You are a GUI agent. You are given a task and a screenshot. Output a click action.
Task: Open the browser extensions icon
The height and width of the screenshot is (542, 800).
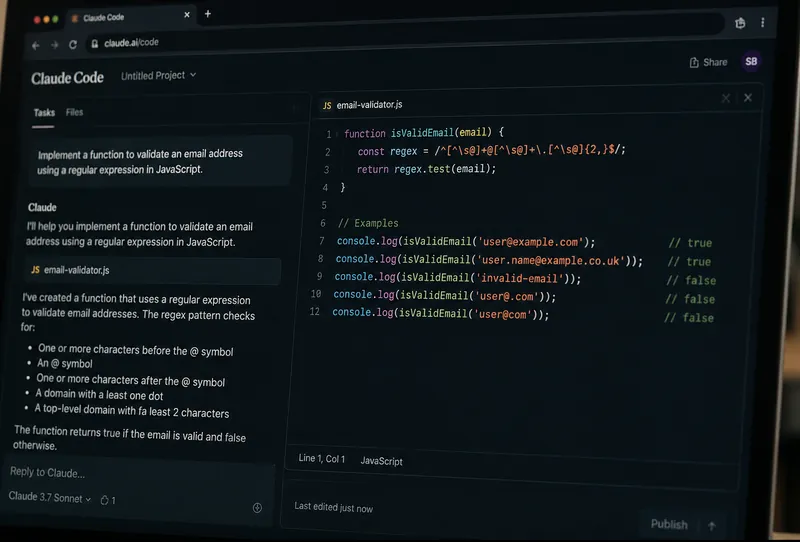pos(740,23)
